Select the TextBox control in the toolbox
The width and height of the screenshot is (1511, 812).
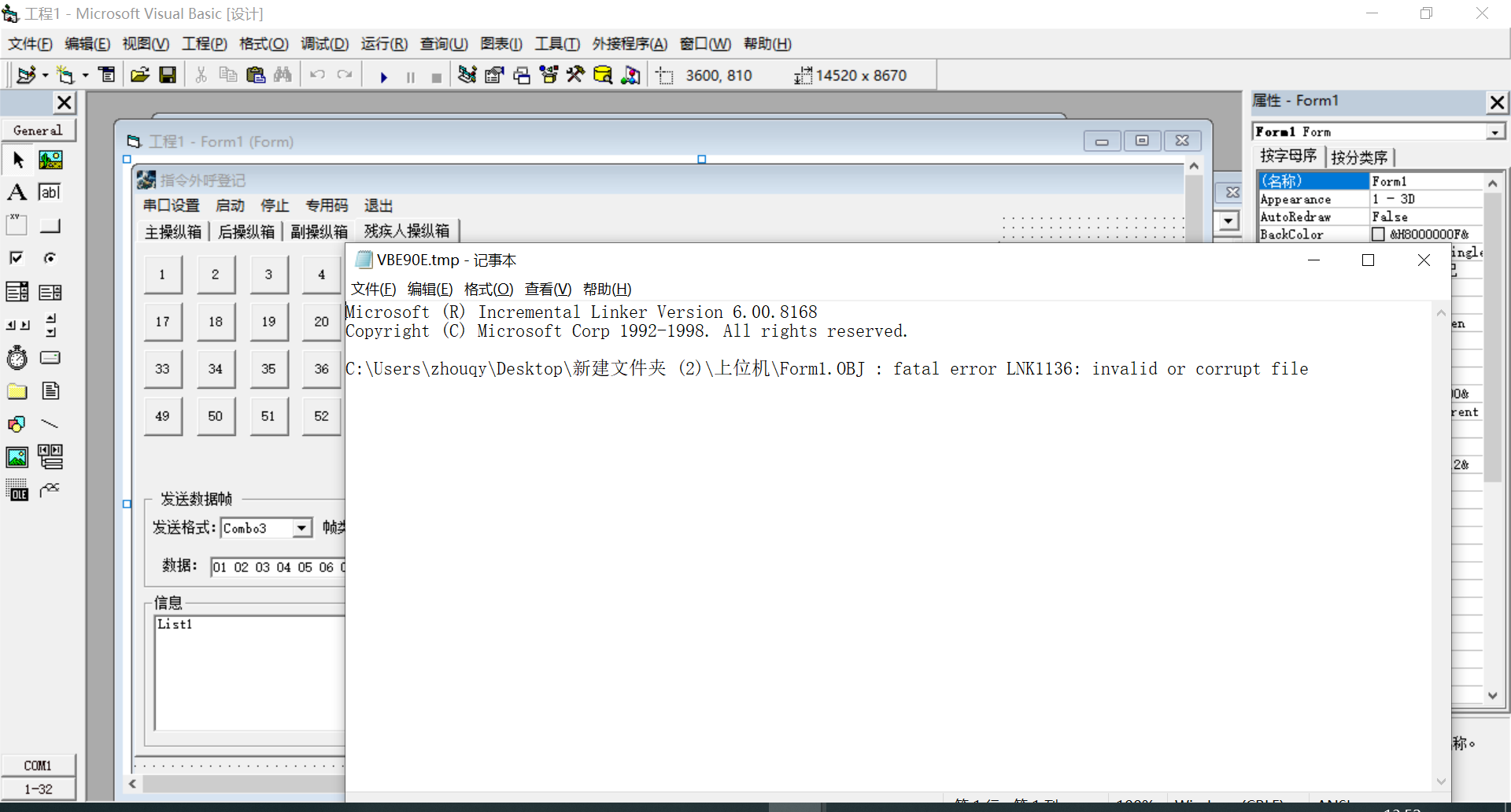click(x=50, y=193)
